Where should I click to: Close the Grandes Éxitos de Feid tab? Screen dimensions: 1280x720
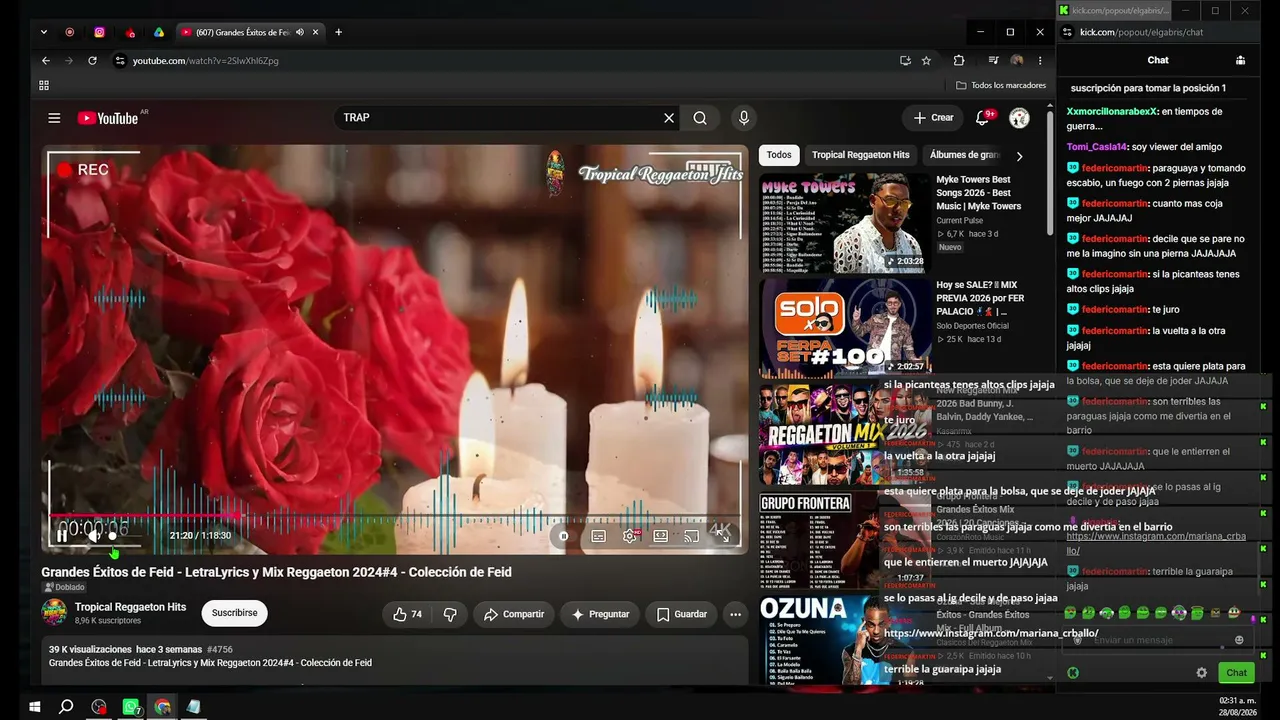[x=316, y=32]
